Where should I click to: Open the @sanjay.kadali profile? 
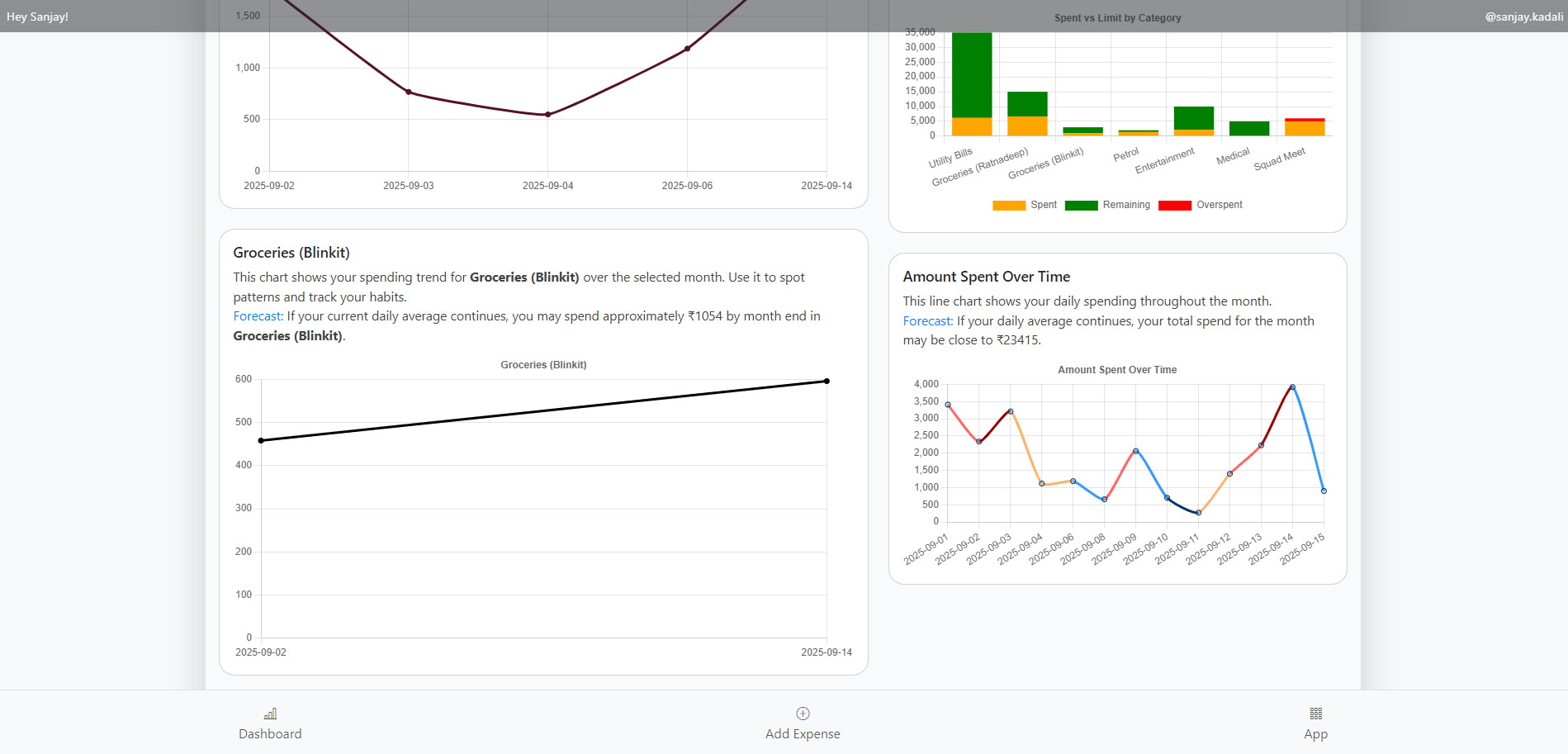1523,17
